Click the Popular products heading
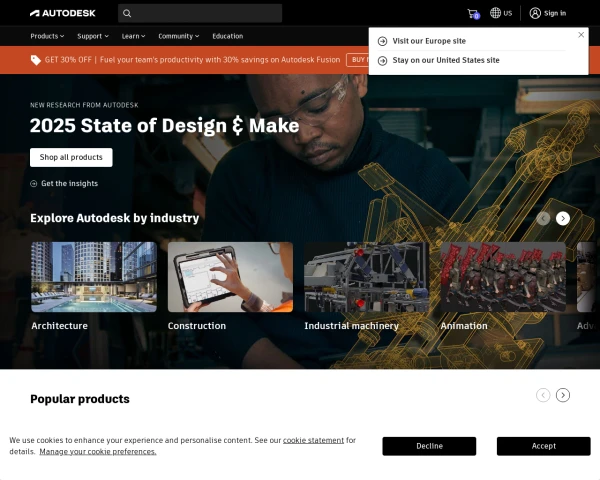The image size is (600, 480). click(80, 399)
